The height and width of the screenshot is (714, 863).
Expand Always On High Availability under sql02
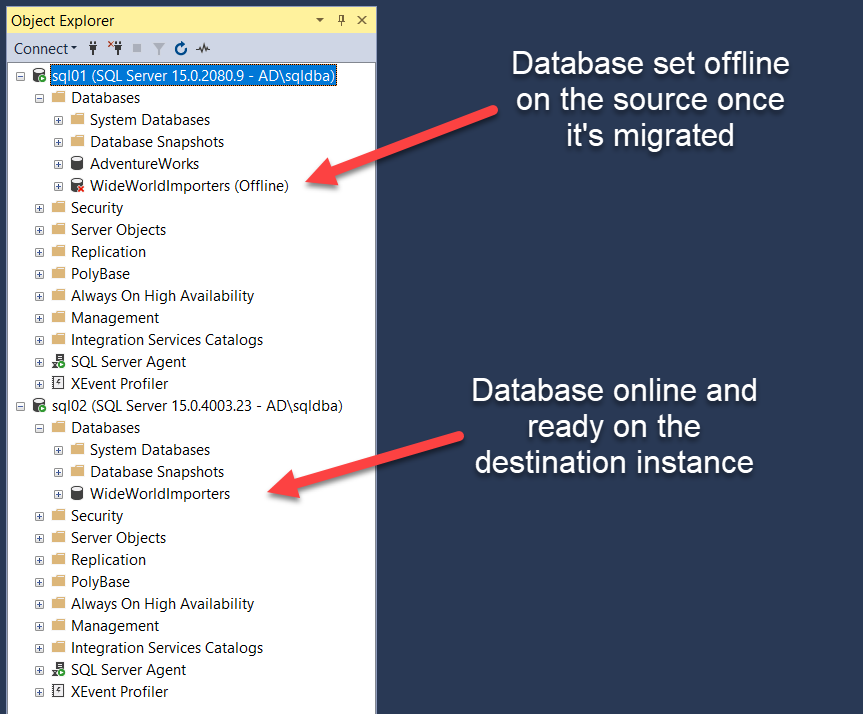click(39, 605)
